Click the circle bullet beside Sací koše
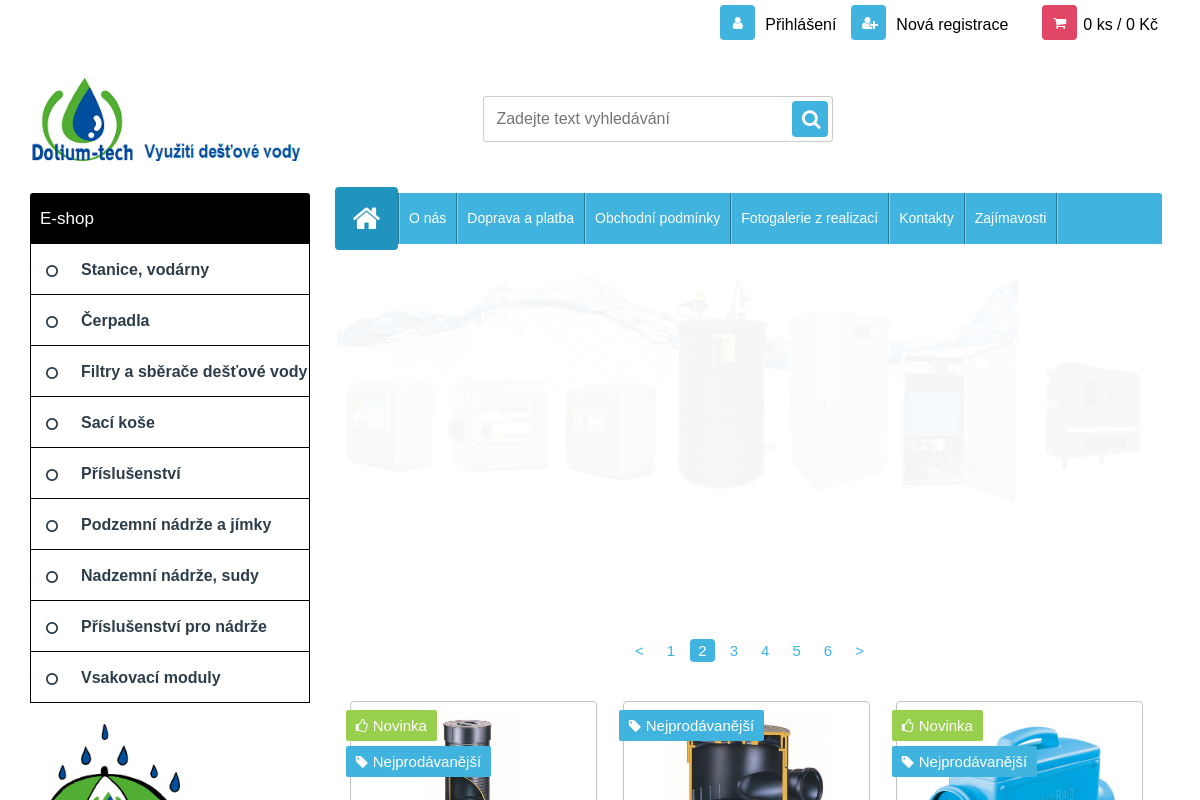Screen dimensions: 1200x800 [x=52, y=424]
